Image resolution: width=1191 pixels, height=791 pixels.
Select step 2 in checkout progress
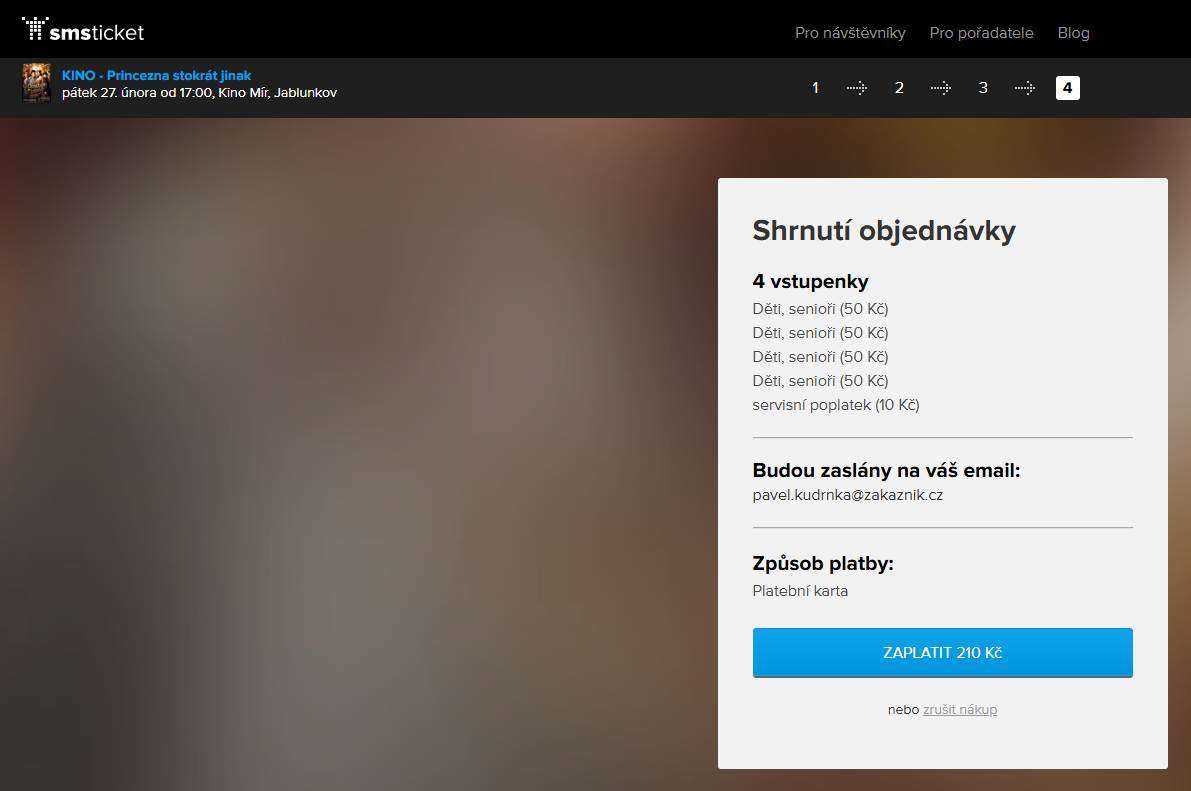(x=899, y=88)
